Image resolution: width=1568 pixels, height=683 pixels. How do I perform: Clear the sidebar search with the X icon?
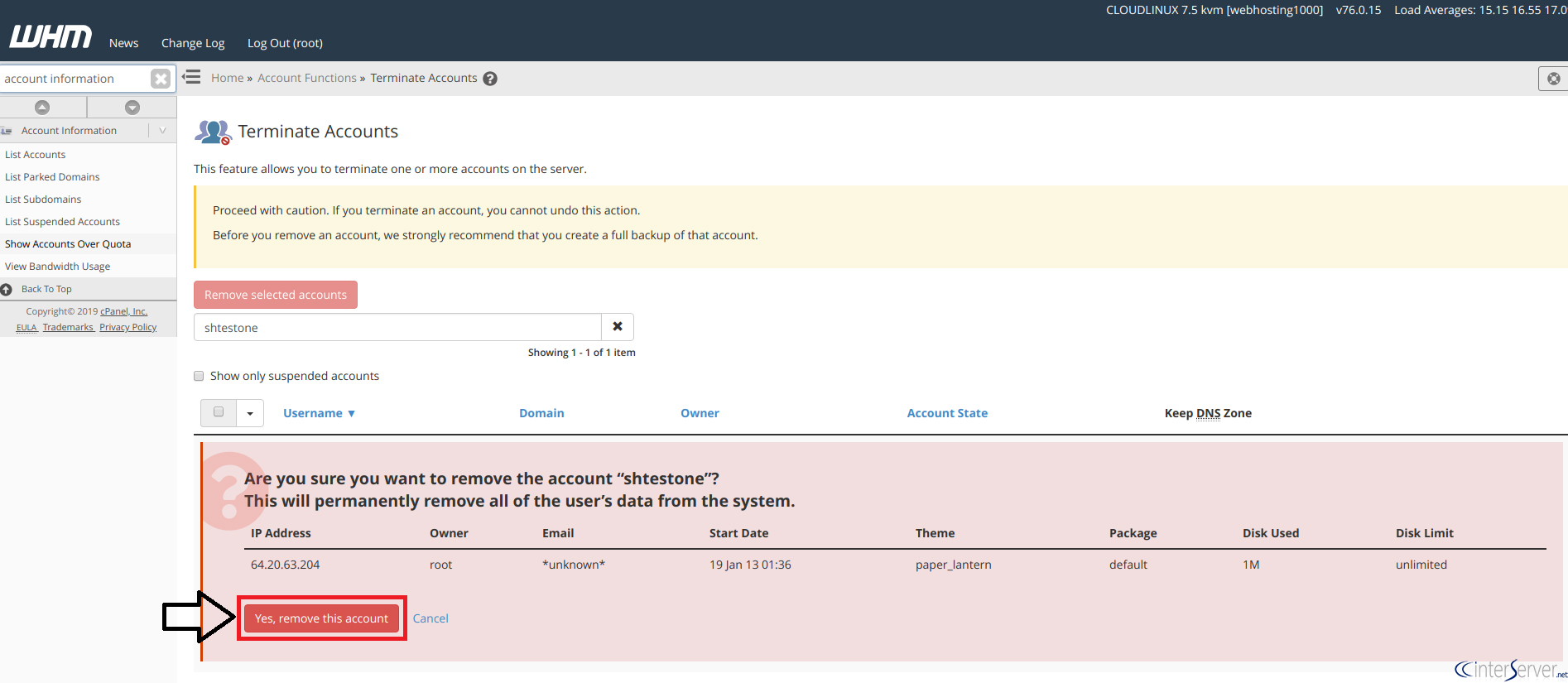point(161,79)
